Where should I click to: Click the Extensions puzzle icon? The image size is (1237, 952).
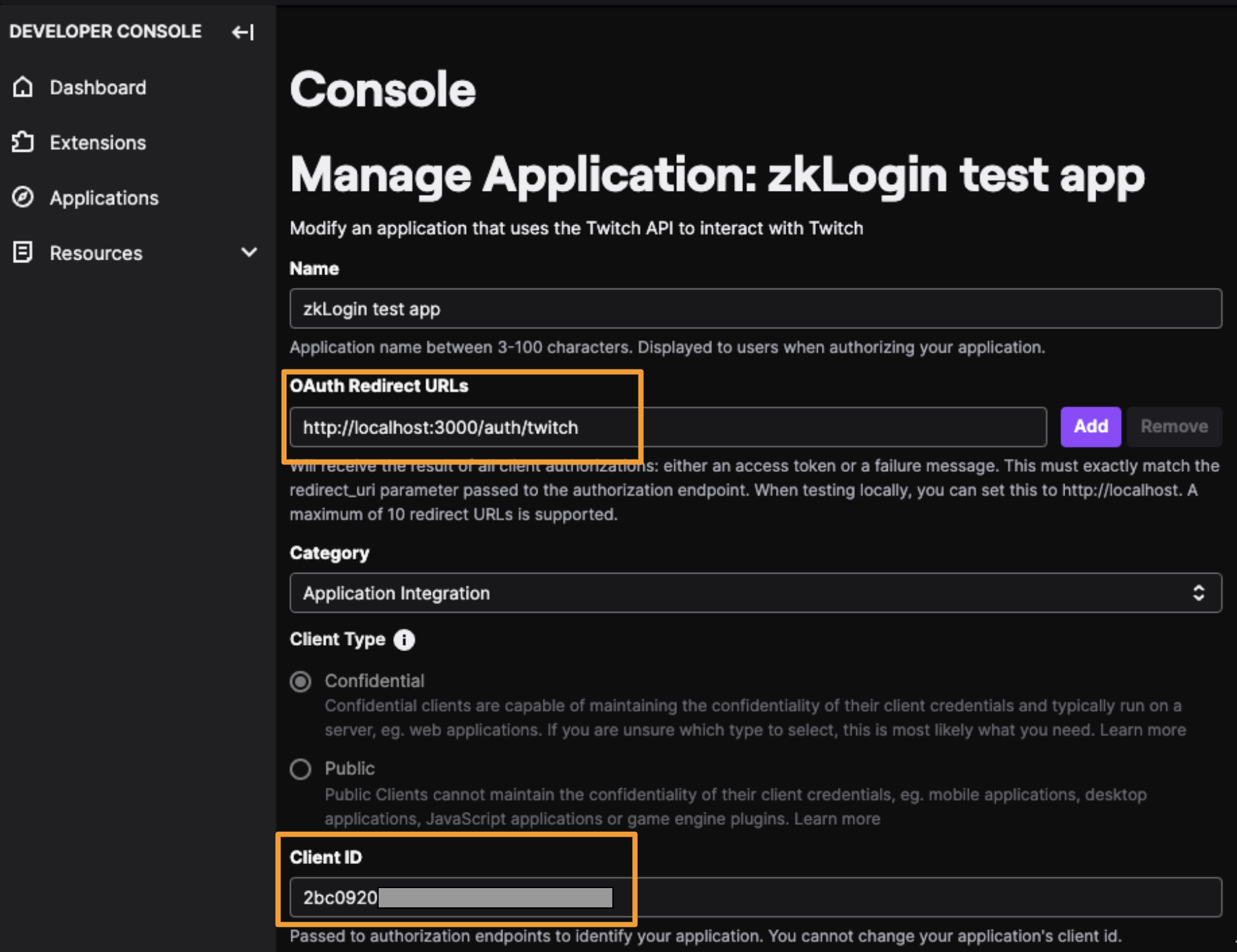(23, 142)
